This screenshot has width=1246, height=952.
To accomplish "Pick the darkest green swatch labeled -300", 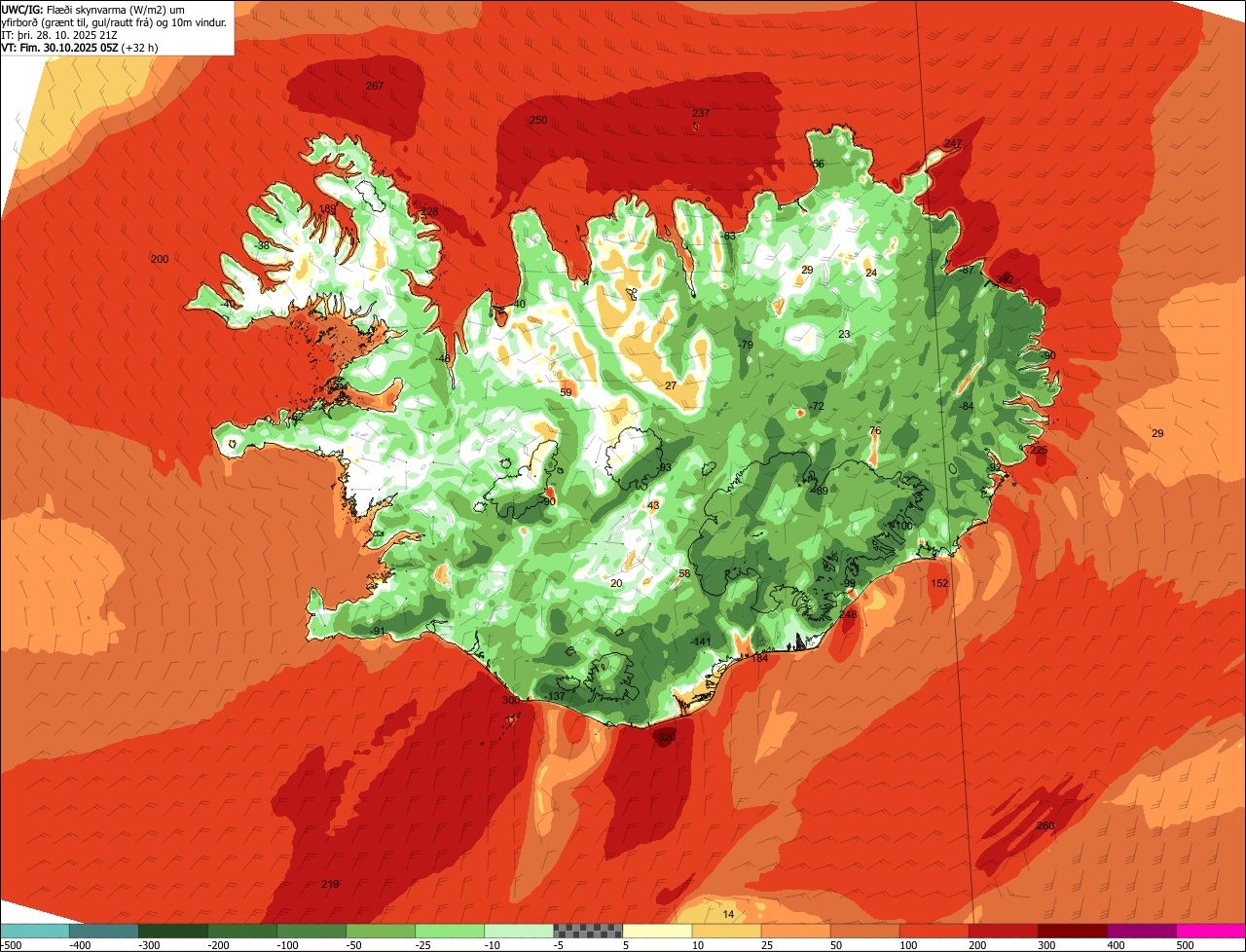I will pyautogui.click(x=173, y=931).
